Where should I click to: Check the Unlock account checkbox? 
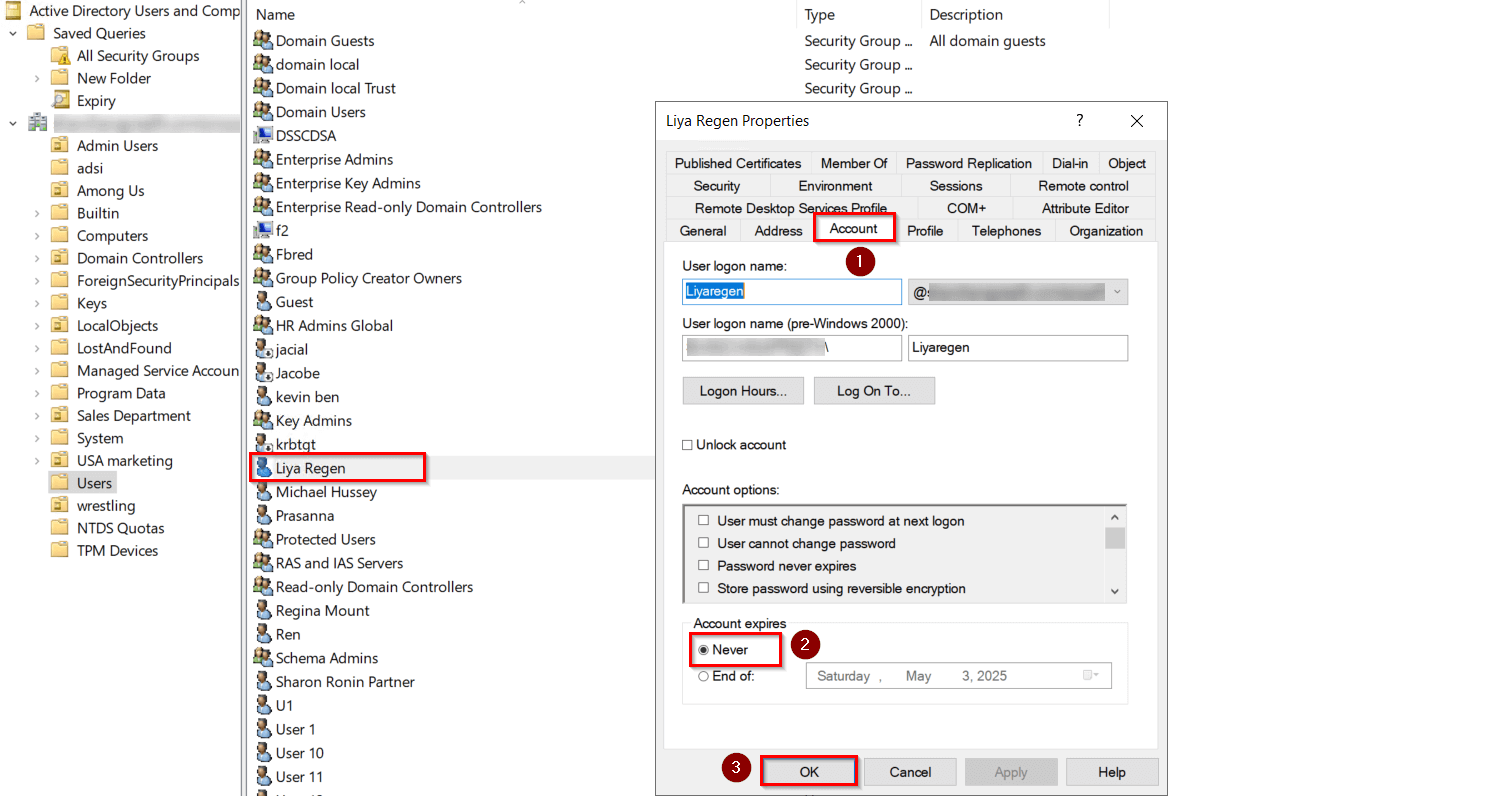tap(688, 445)
